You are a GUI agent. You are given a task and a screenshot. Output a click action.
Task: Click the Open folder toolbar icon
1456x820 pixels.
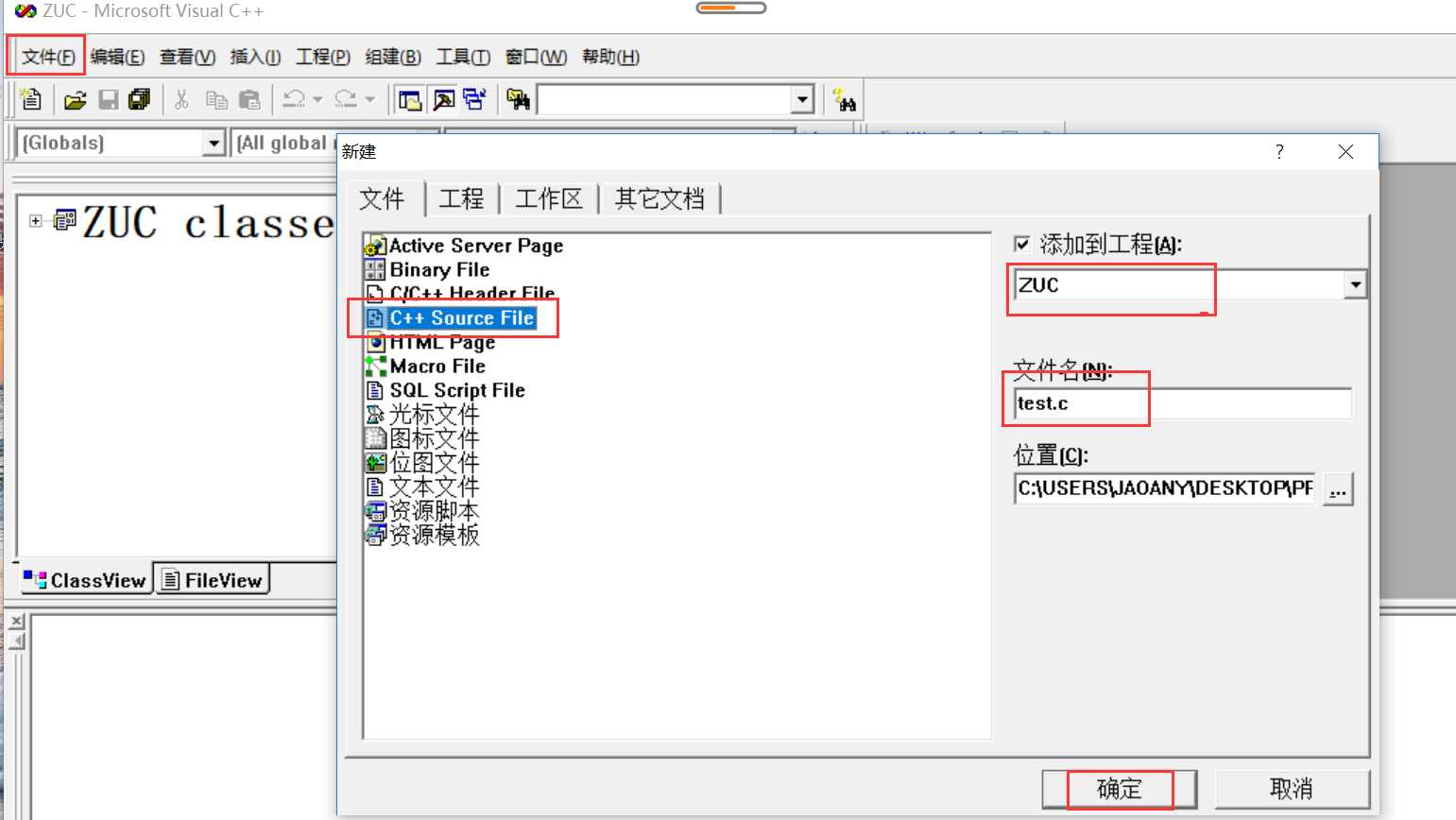[75, 100]
